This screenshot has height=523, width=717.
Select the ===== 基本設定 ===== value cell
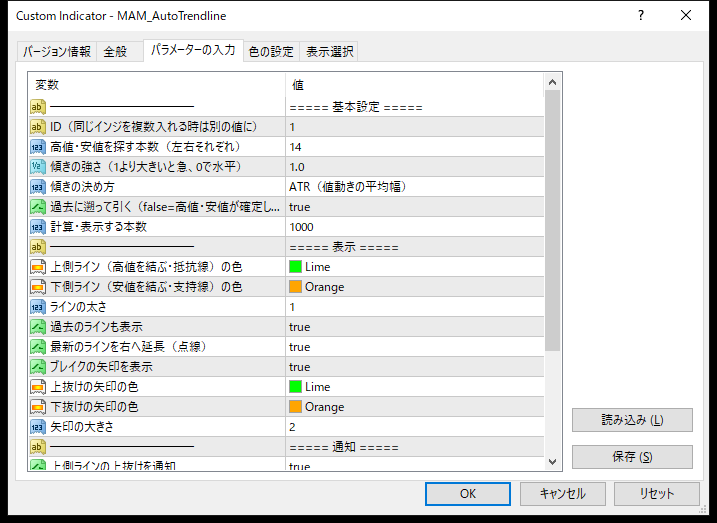pyautogui.click(x=415, y=107)
